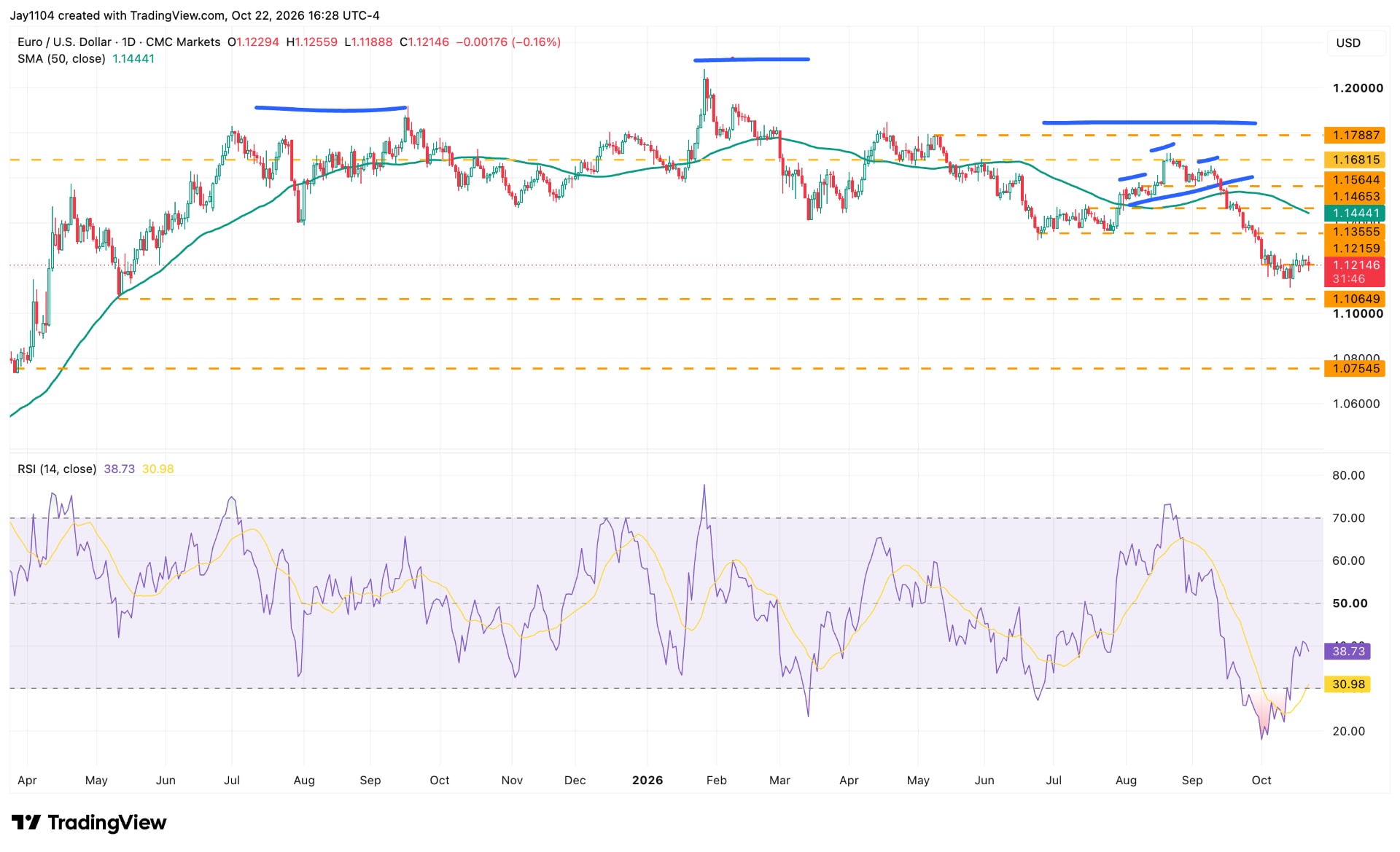Click the green 1.14441 SMA value label
This screenshot has width=1400, height=852.
pos(1355,214)
